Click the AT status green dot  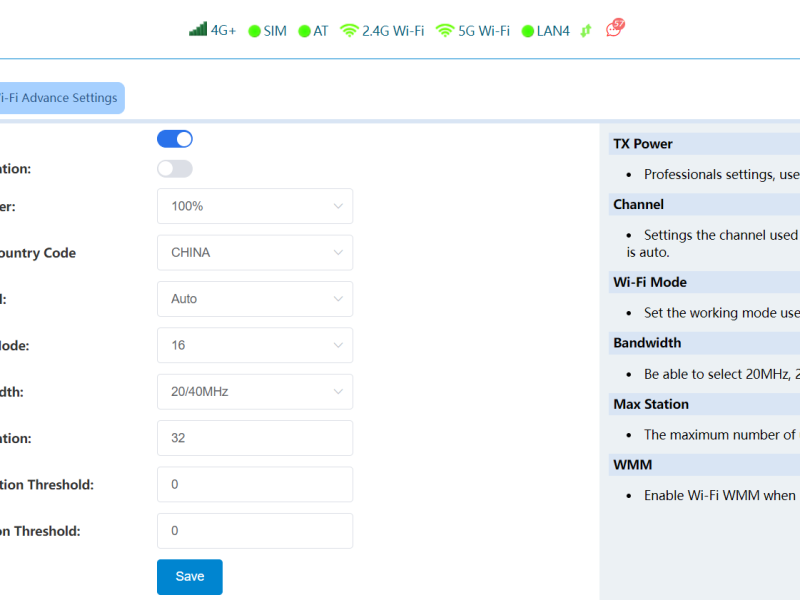(304, 31)
